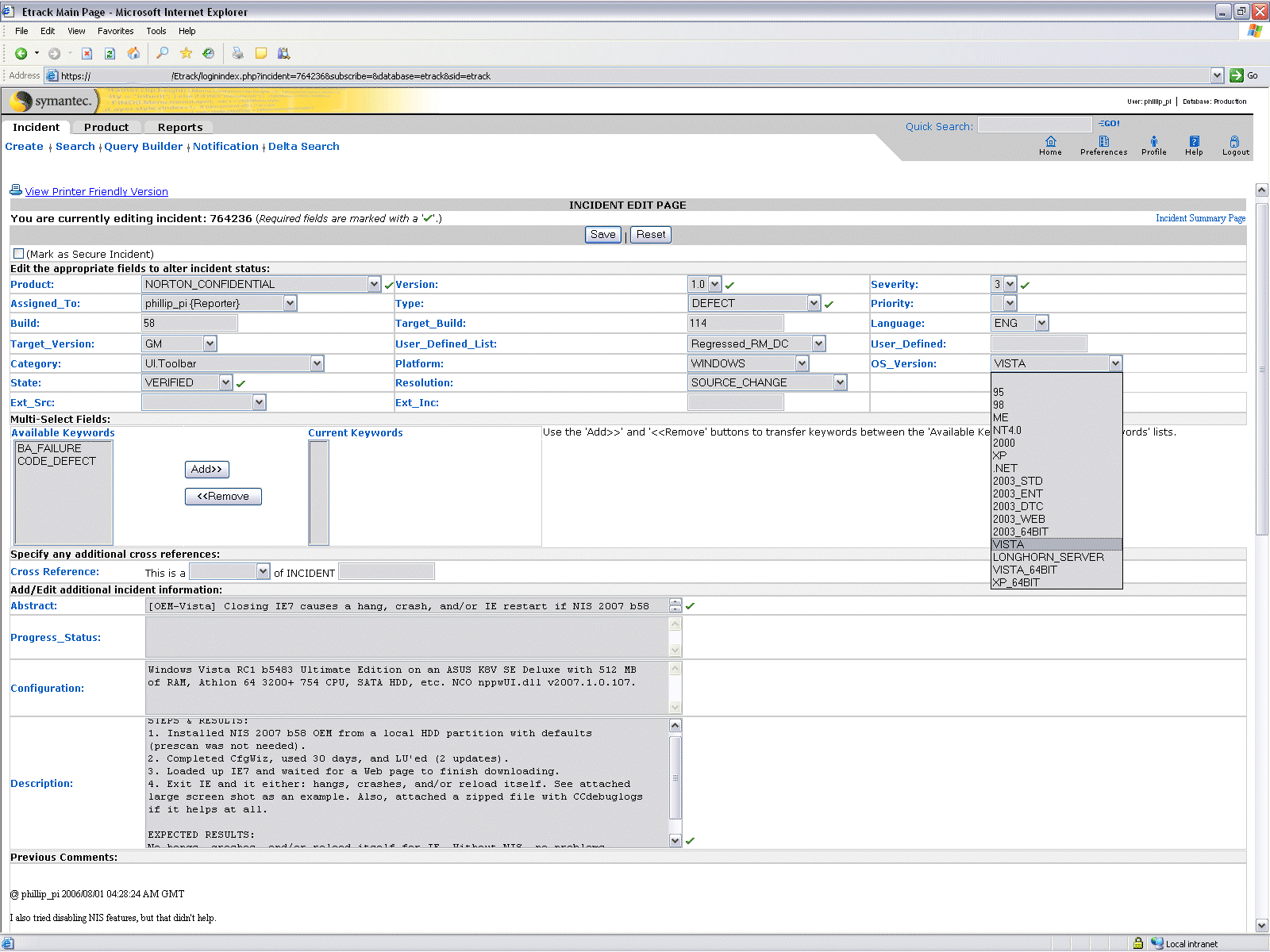Image resolution: width=1270 pixels, height=952 pixels.
Task: Click the Description scrollbar down arrow
Action: pos(675,840)
